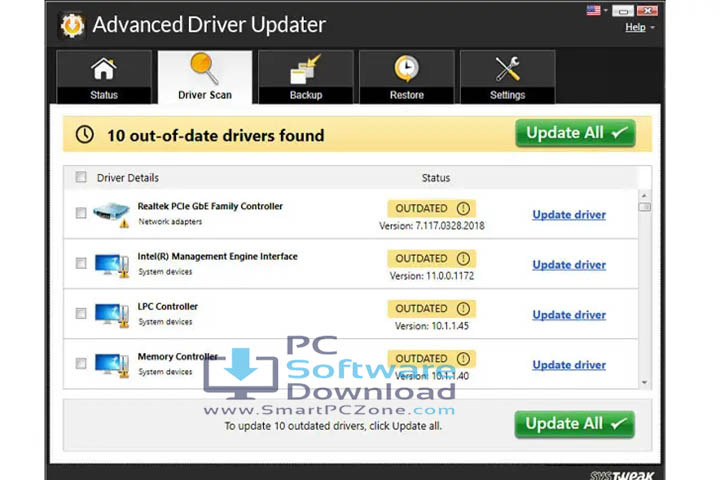Click the Backup folder arrow icon

pos(306,69)
